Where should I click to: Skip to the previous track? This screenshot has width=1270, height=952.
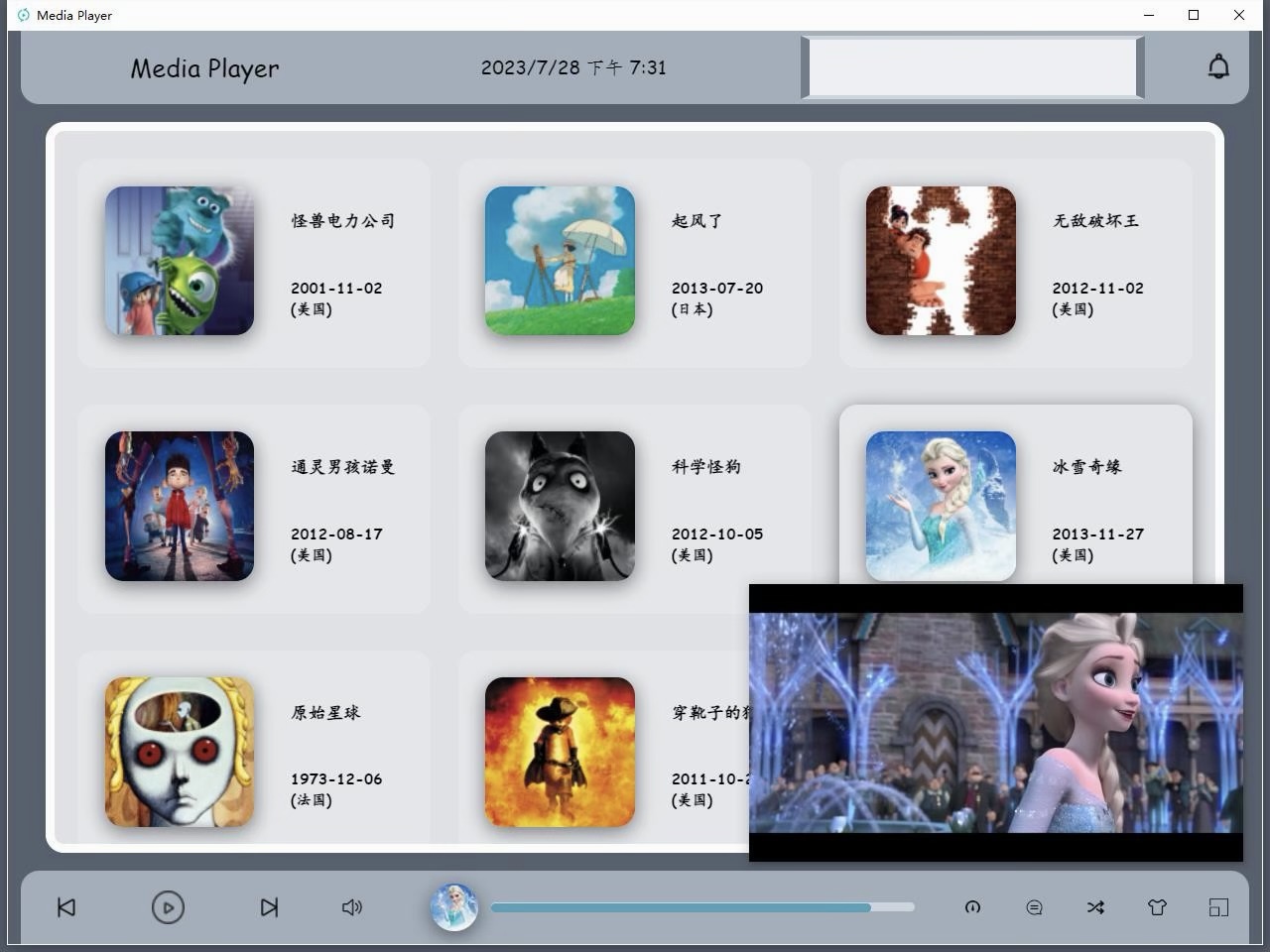(66, 907)
